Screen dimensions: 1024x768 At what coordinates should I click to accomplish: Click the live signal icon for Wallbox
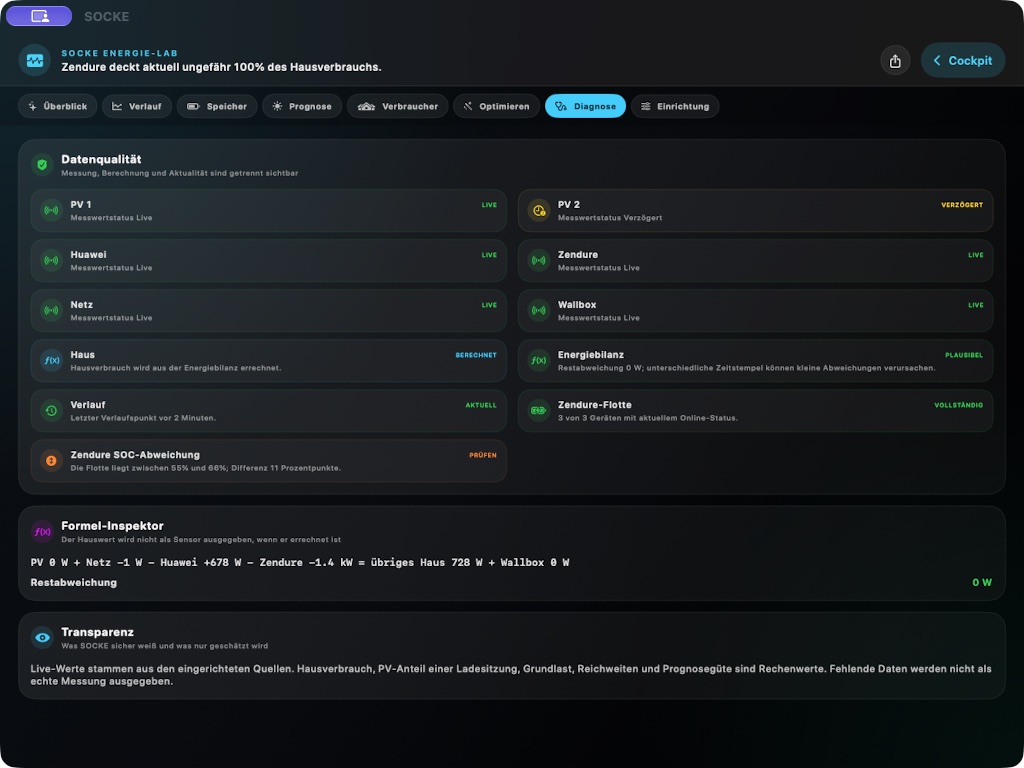(x=539, y=311)
